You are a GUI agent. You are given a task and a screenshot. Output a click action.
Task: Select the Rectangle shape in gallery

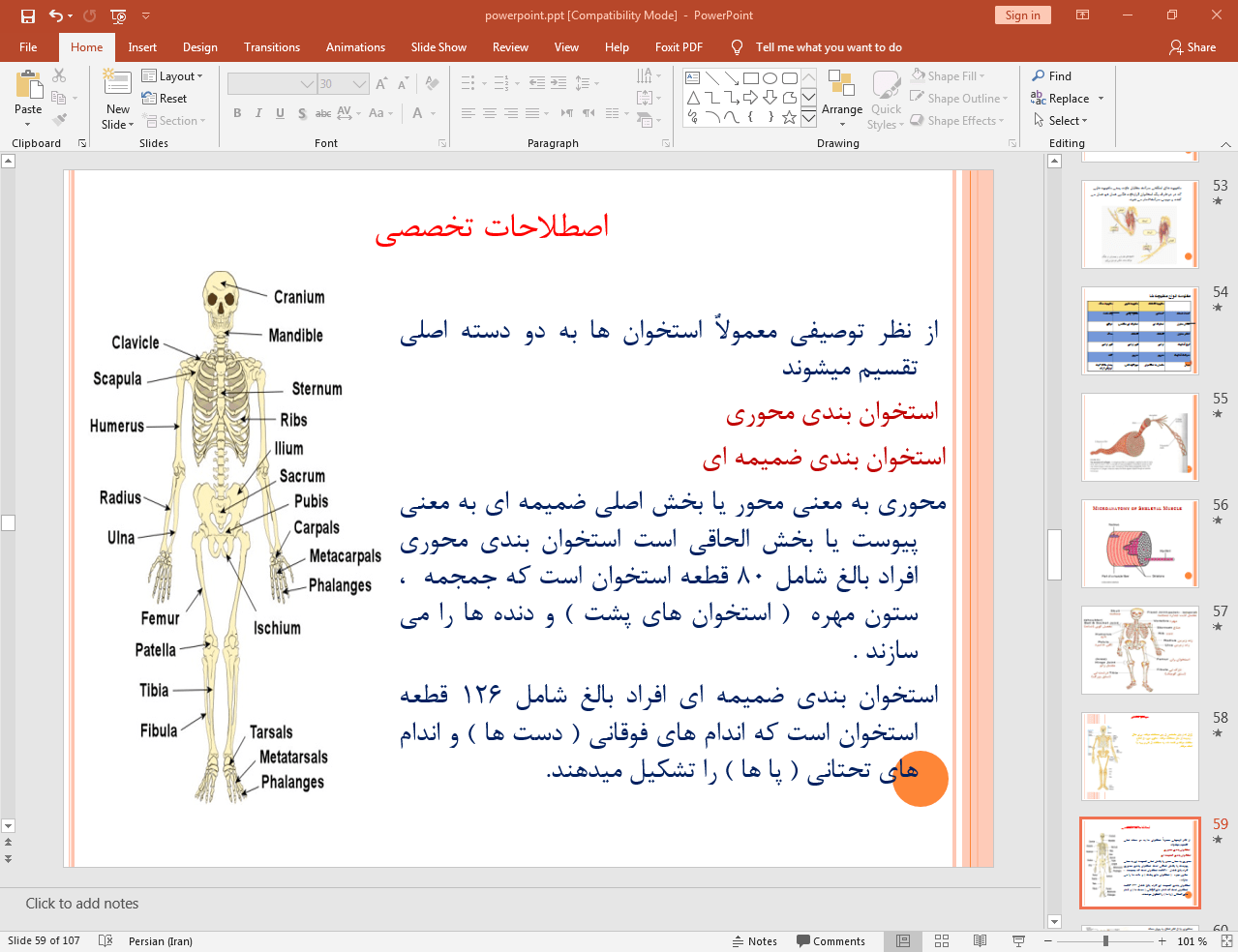(x=751, y=78)
